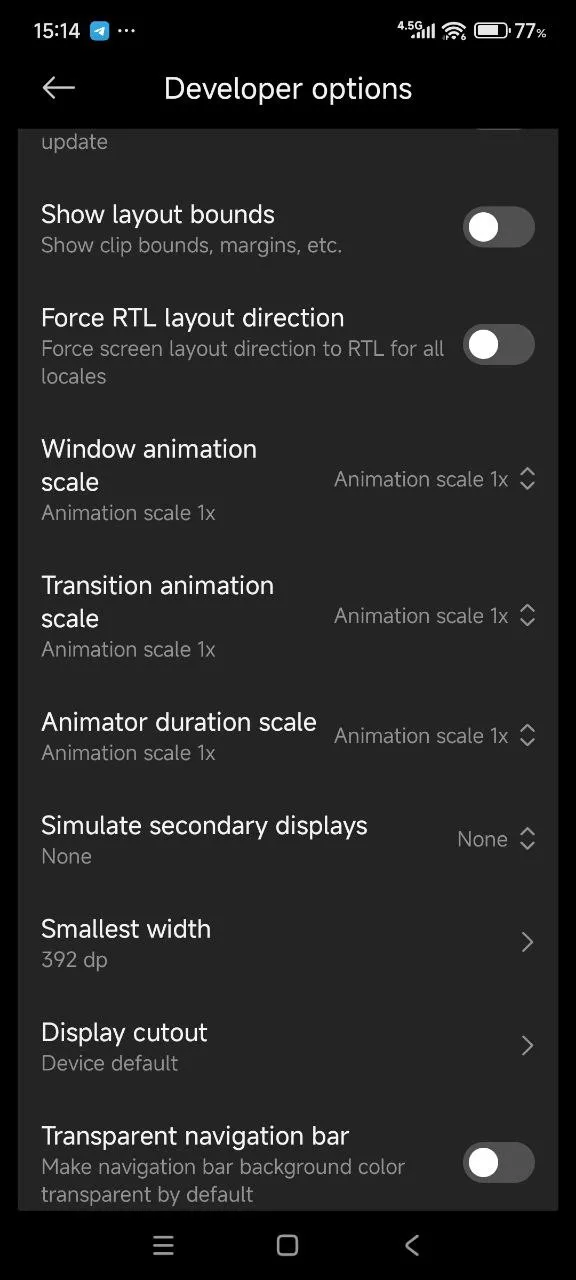Open the Smallest width setting
The image size is (576, 1280).
288,943
